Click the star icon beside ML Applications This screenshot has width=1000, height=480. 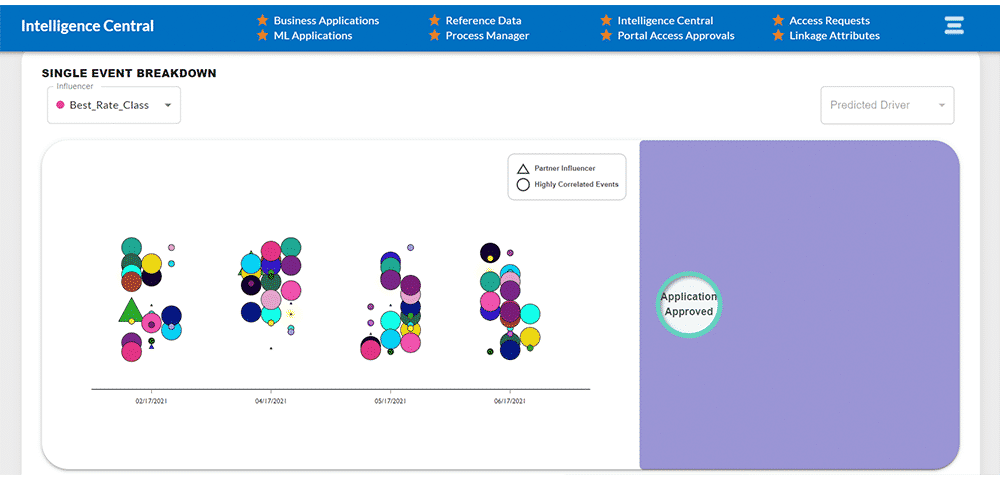click(x=262, y=36)
